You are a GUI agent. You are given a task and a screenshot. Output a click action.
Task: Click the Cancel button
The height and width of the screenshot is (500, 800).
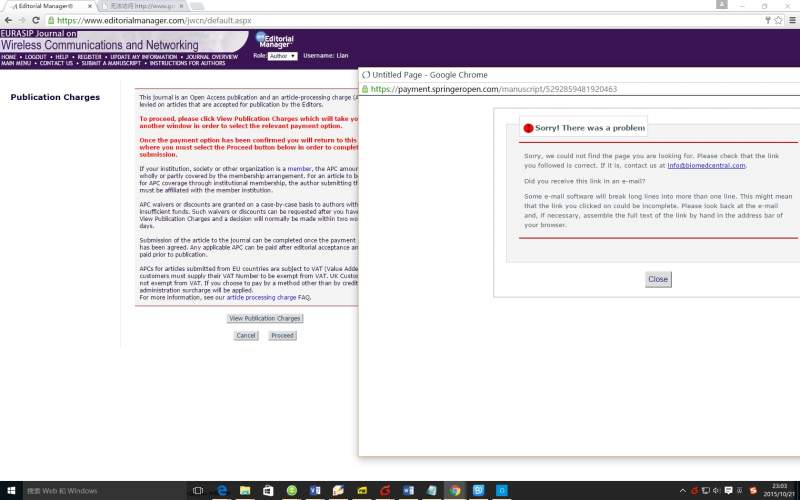point(246,336)
